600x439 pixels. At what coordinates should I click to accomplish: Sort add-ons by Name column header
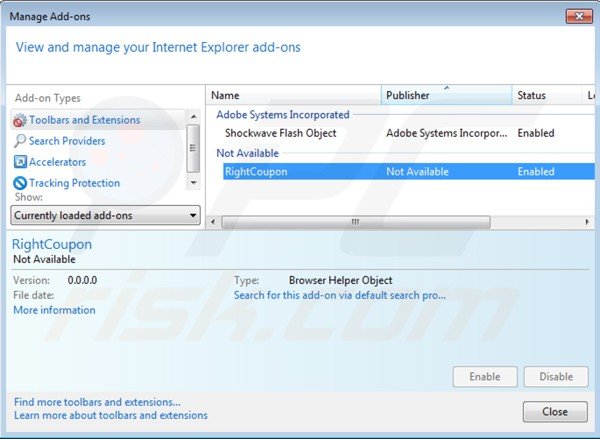(294, 95)
